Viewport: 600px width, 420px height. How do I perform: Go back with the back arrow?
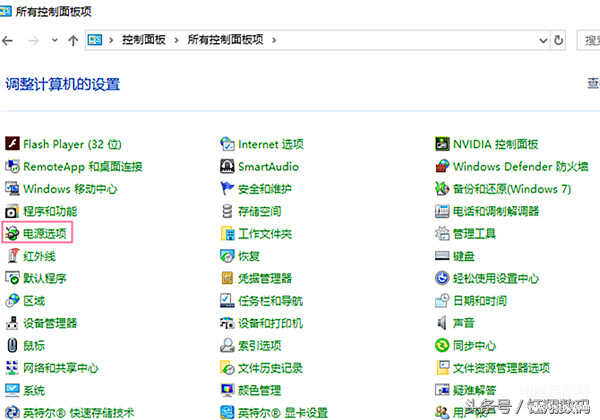click(7, 40)
